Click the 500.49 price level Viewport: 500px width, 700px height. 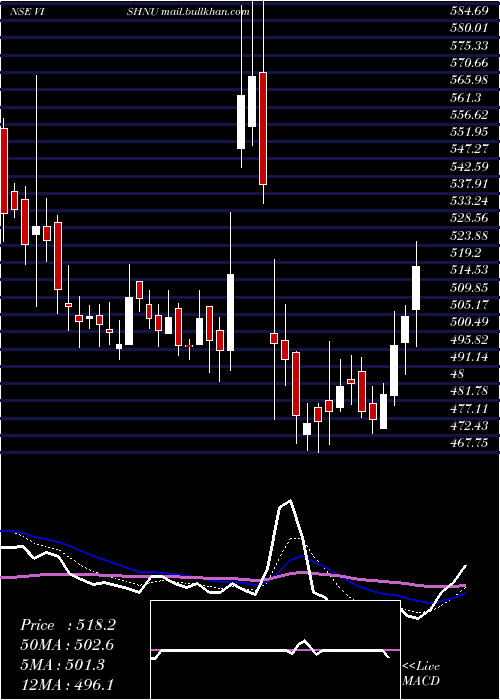(468, 322)
